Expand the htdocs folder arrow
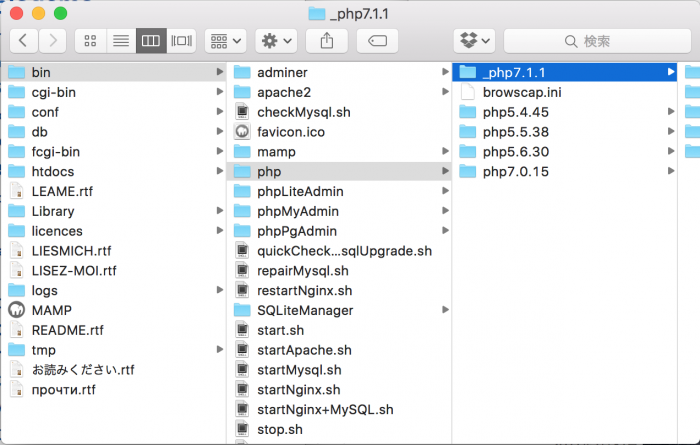This screenshot has width=700, height=445. [220, 171]
